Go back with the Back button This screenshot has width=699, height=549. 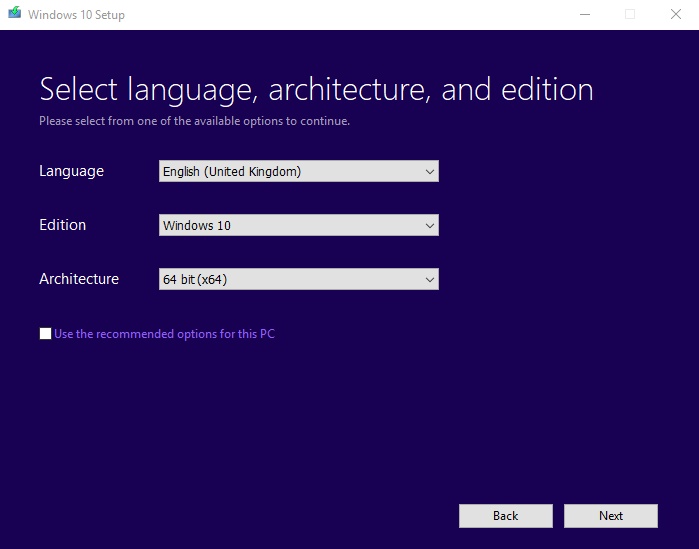click(x=506, y=516)
